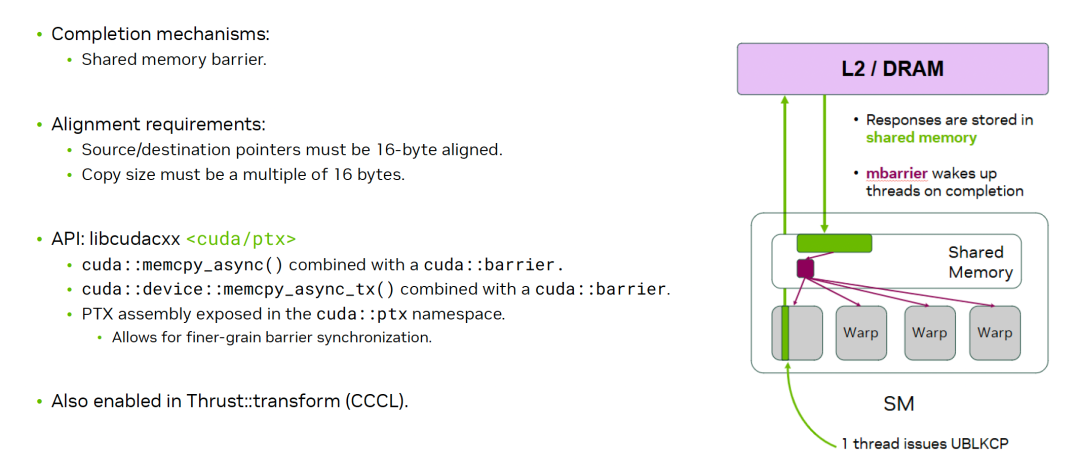Click the SM label below the diagram

click(898, 404)
